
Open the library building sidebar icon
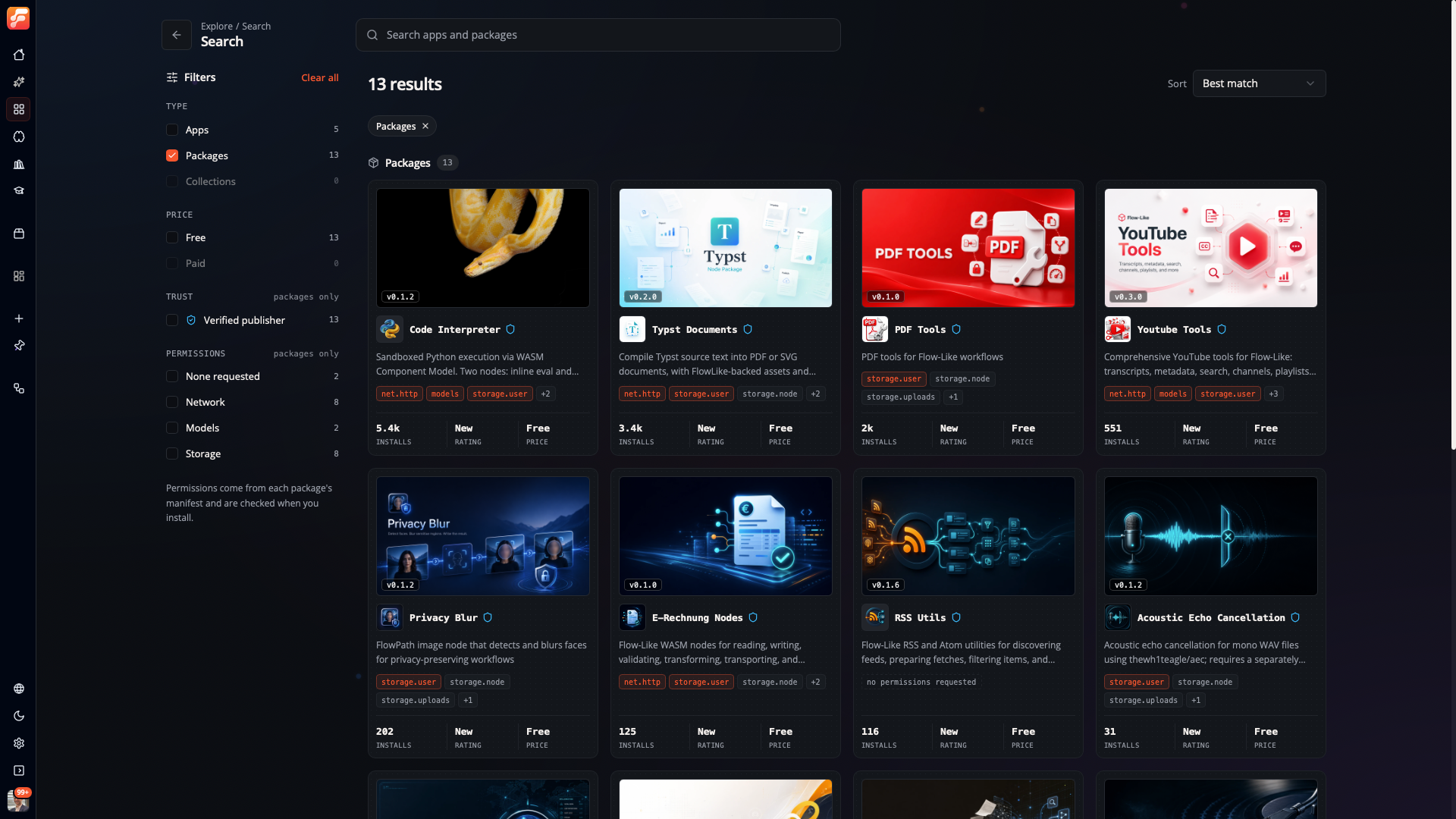19,164
